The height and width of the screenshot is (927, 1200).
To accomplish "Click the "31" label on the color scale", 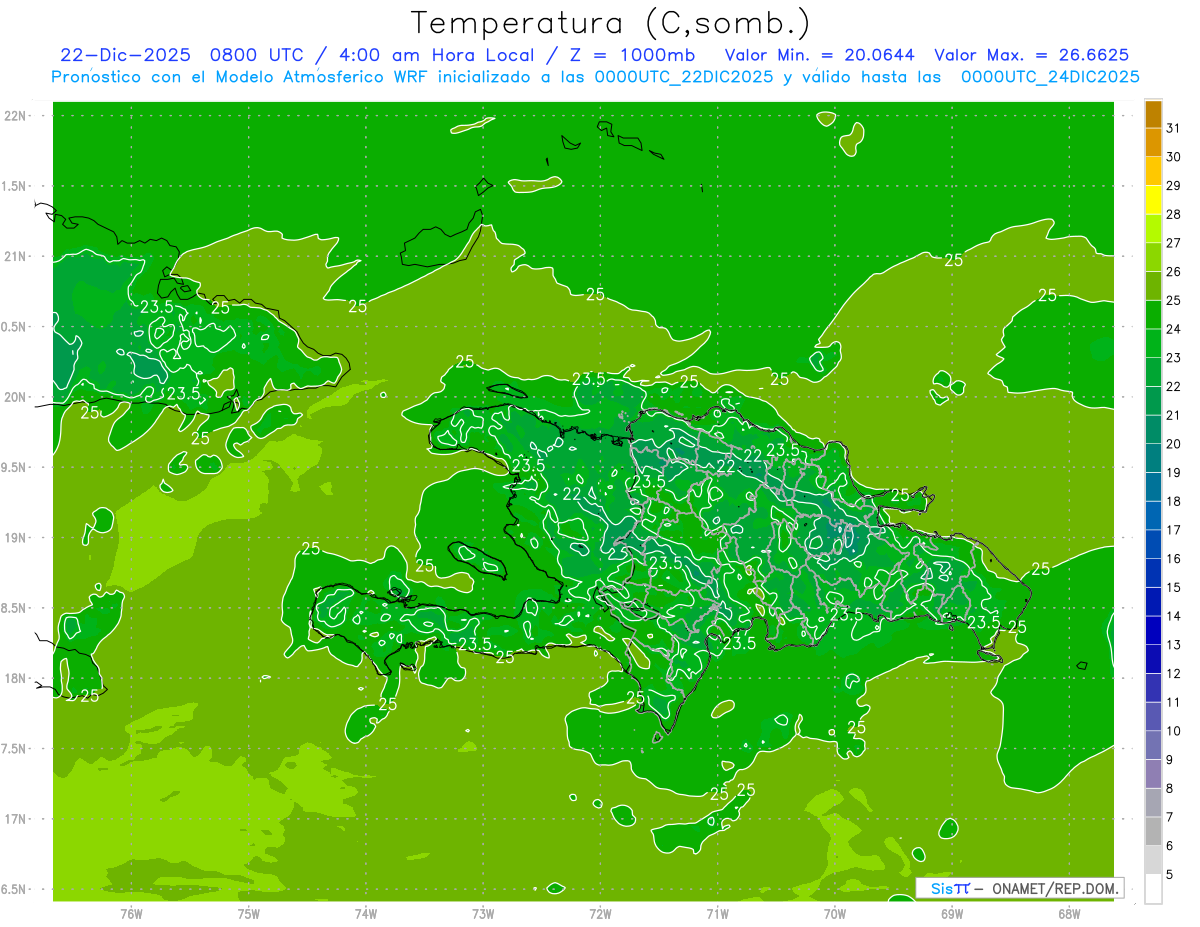I will 1173,129.
